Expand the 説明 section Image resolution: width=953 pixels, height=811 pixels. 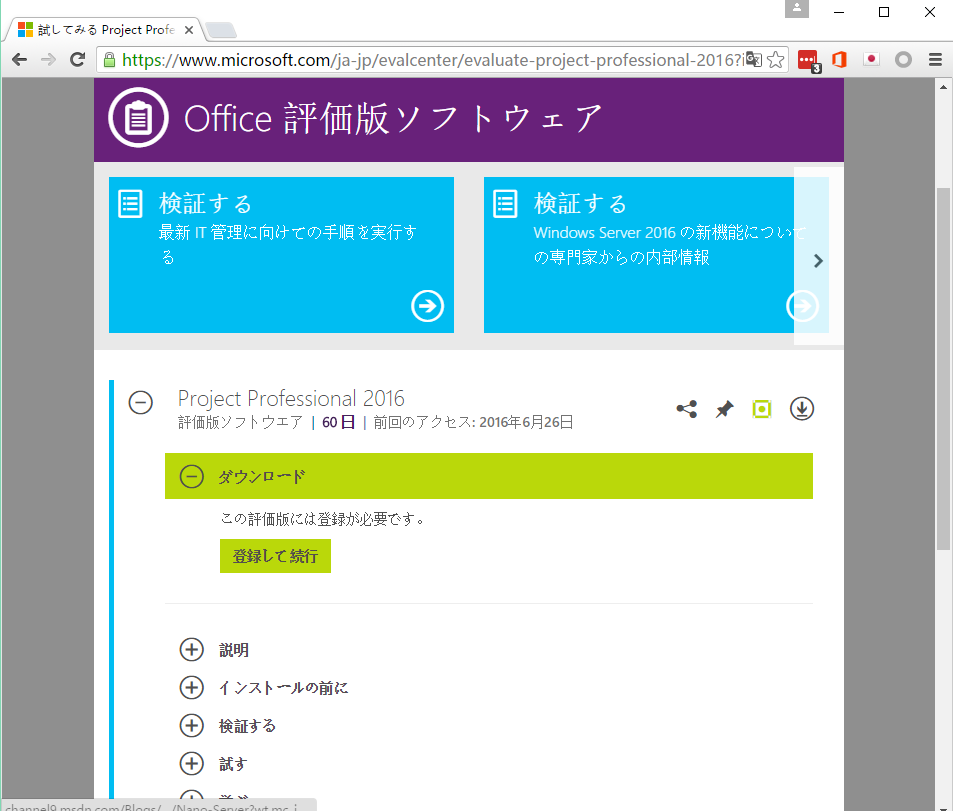191,649
